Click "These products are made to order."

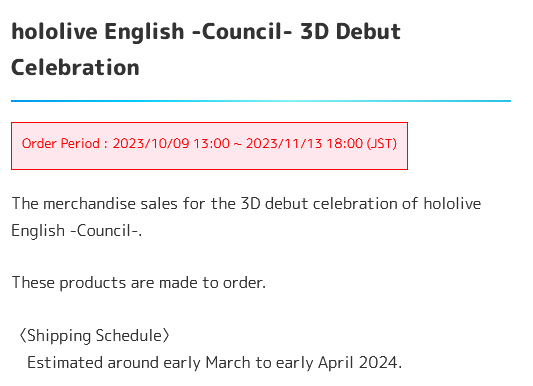(139, 282)
